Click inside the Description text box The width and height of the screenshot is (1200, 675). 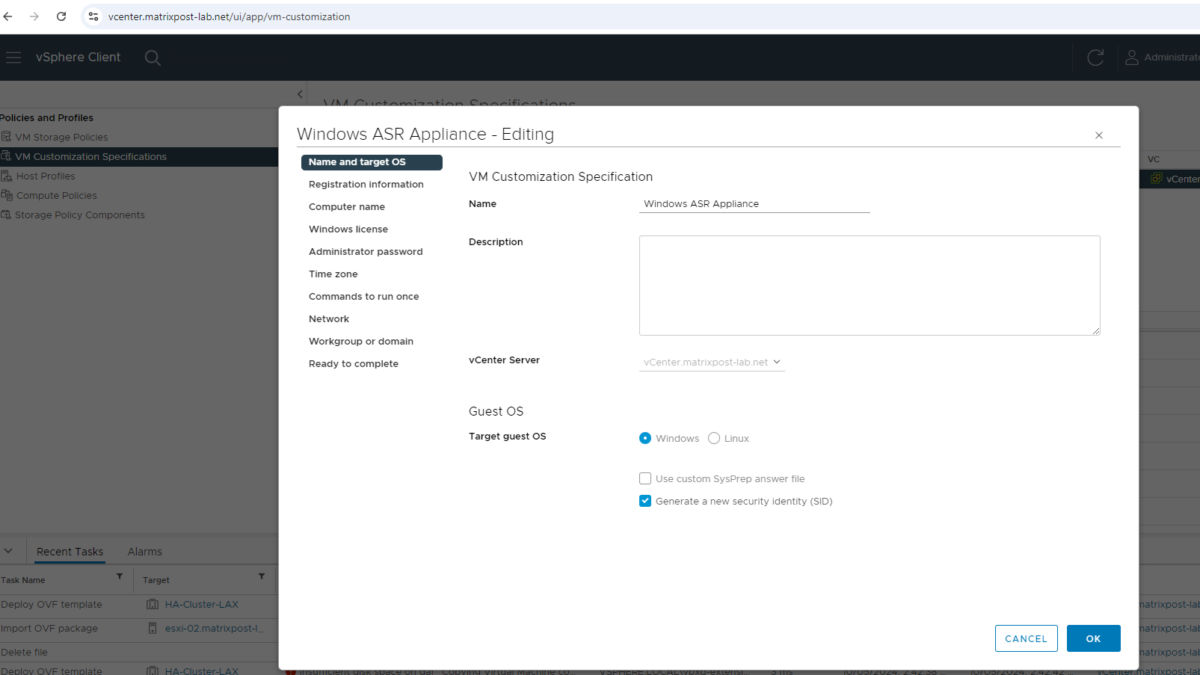coord(868,285)
